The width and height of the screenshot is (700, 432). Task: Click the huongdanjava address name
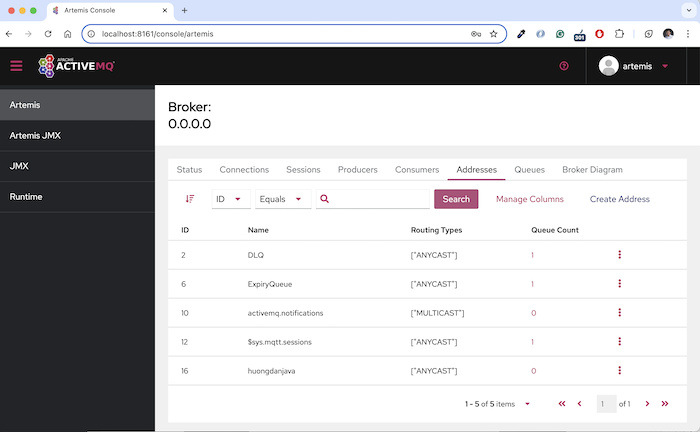(x=271, y=371)
